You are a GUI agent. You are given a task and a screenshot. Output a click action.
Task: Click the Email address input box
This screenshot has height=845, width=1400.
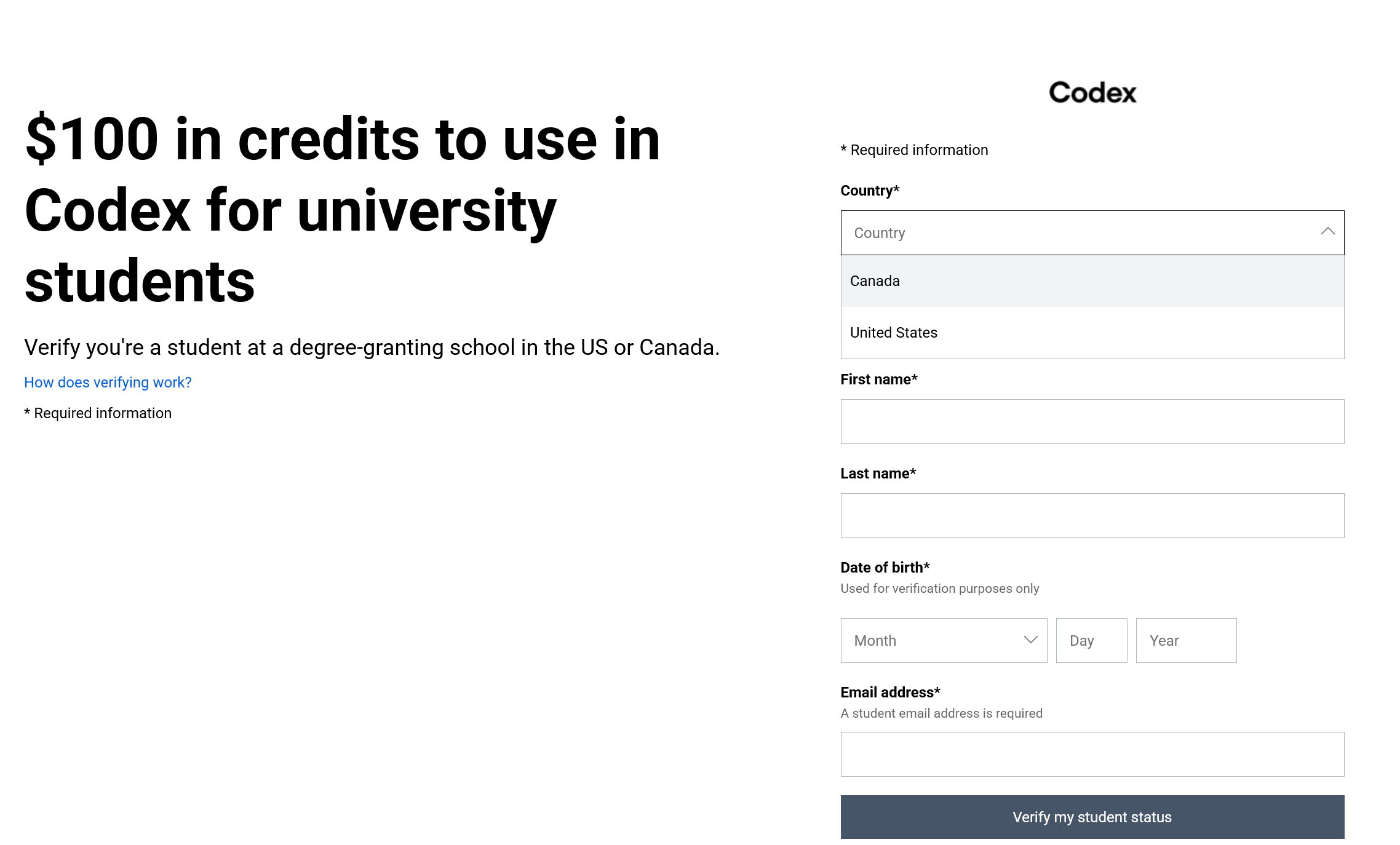tap(1091, 754)
